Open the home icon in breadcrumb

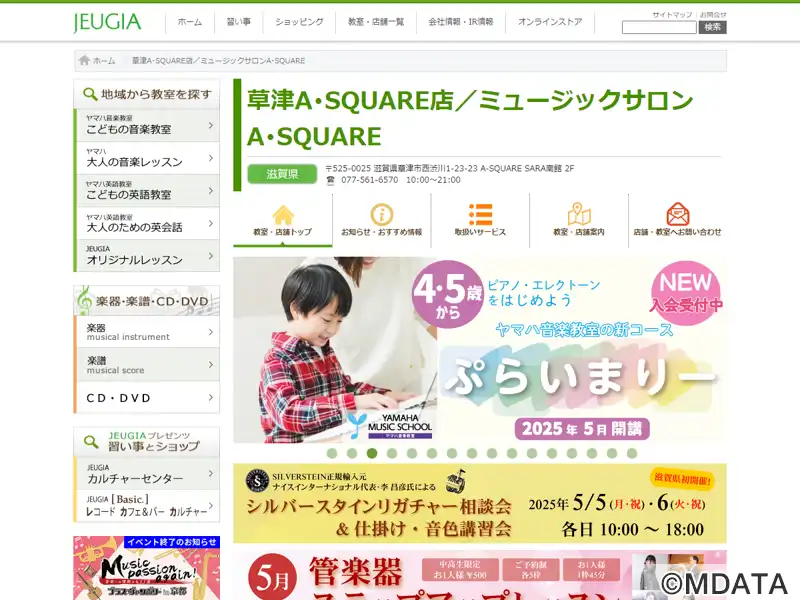pos(84,60)
